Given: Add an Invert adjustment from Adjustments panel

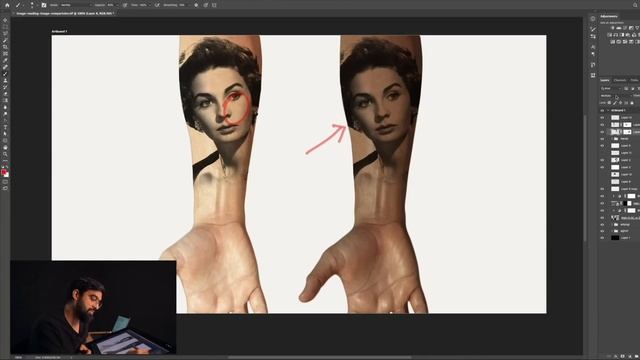Looking at the screenshot, I should pyautogui.click(x=613, y=42).
